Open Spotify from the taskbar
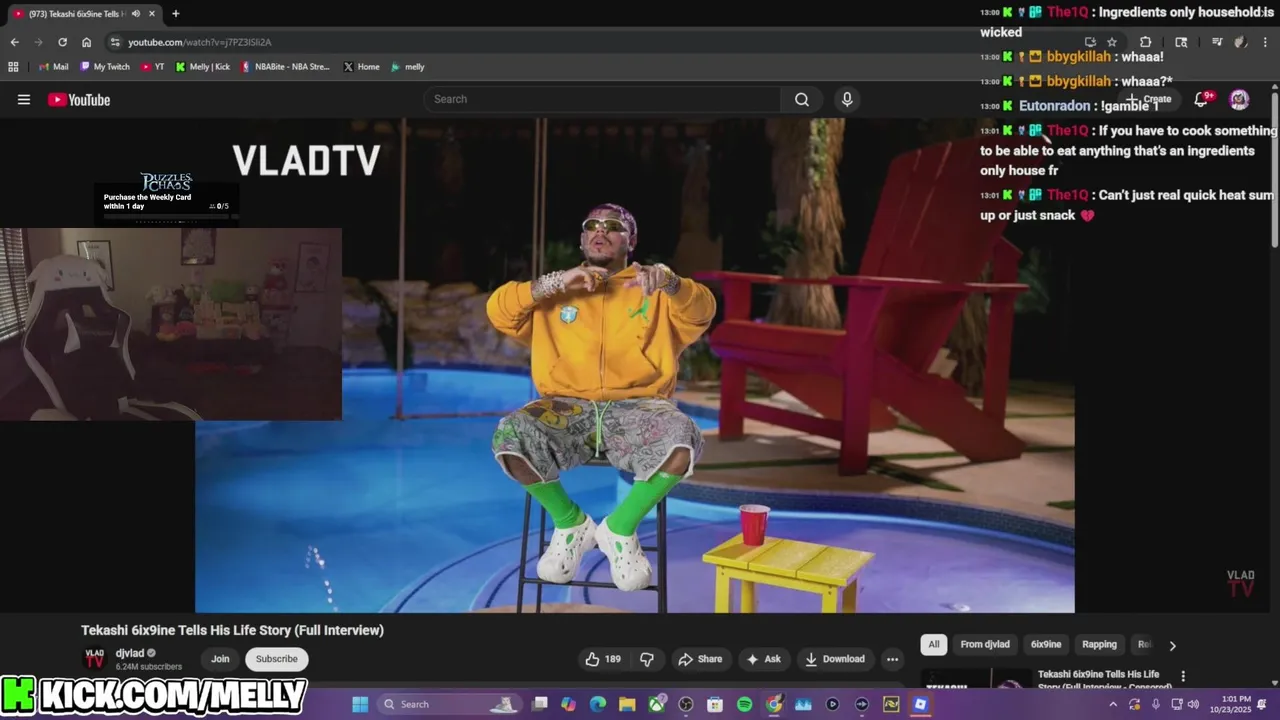The height and width of the screenshot is (720, 1280). tap(744, 705)
